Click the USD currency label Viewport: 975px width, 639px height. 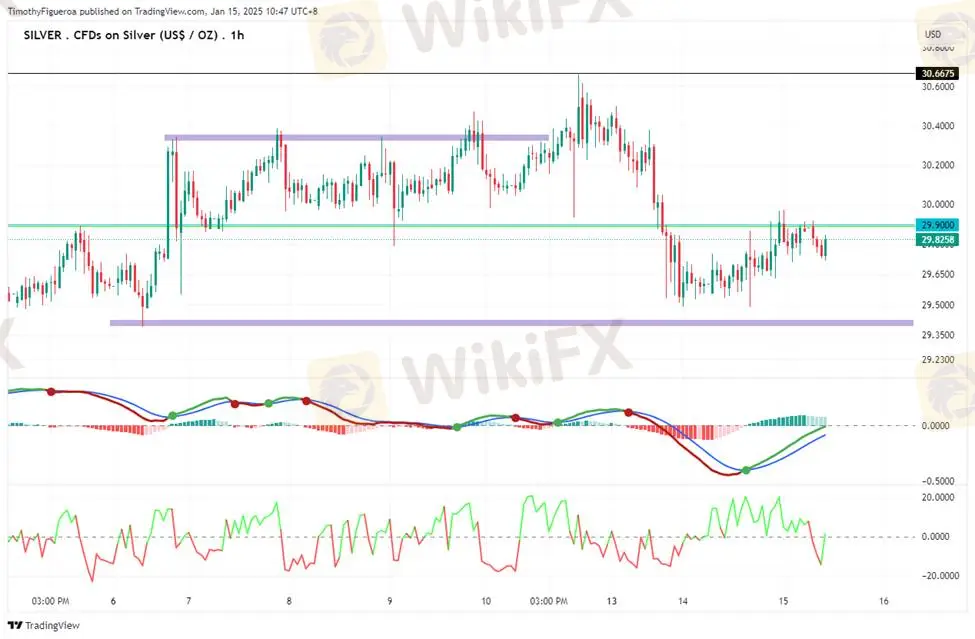click(933, 35)
